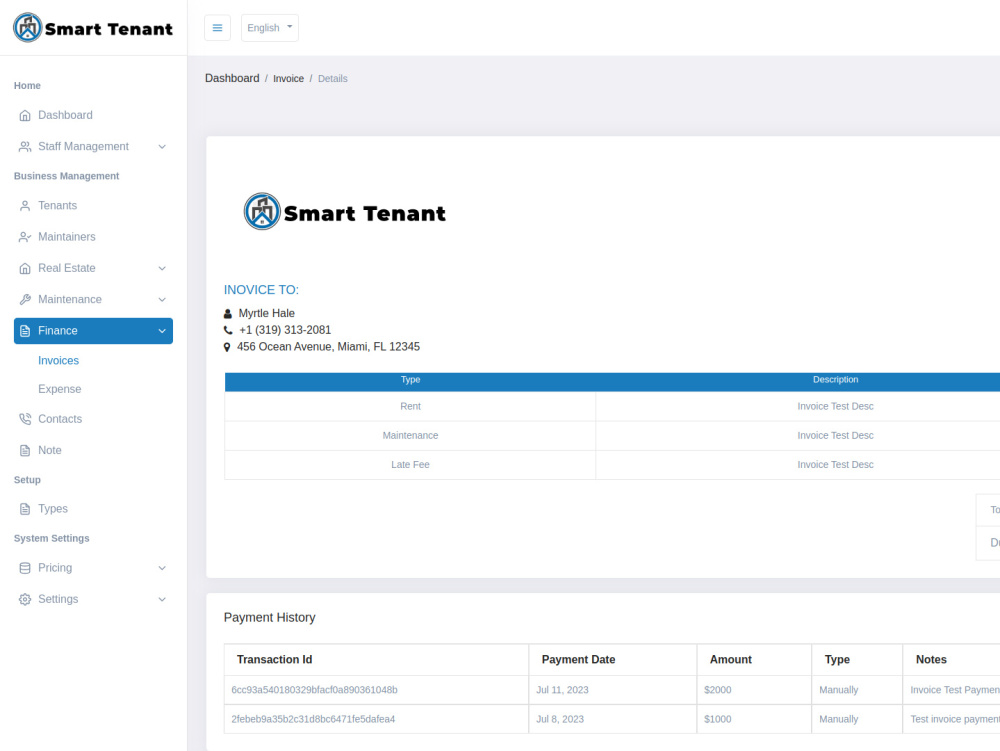
Task: Click the Contacts phone icon
Action: point(25,419)
